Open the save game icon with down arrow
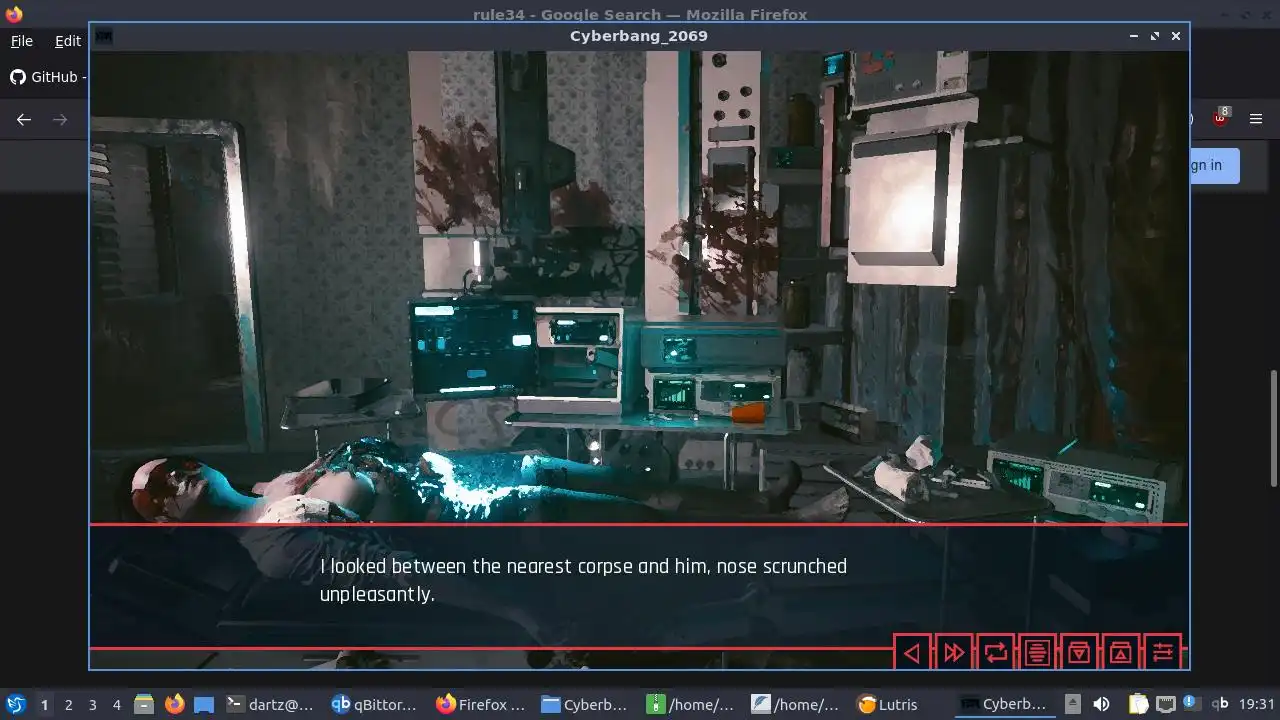The height and width of the screenshot is (720, 1280). point(1079,653)
